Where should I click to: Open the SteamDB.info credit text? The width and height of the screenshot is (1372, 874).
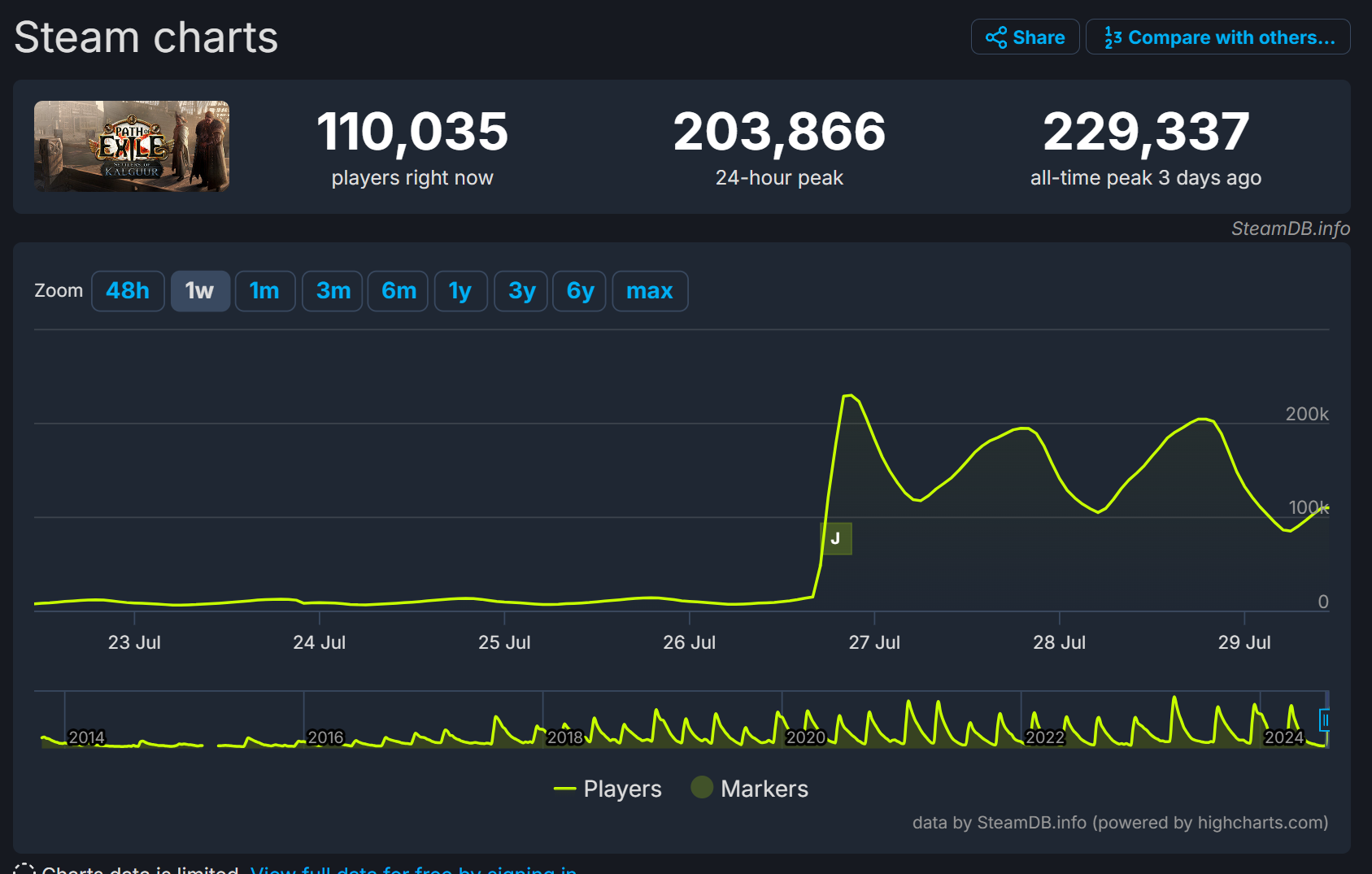tap(1291, 228)
